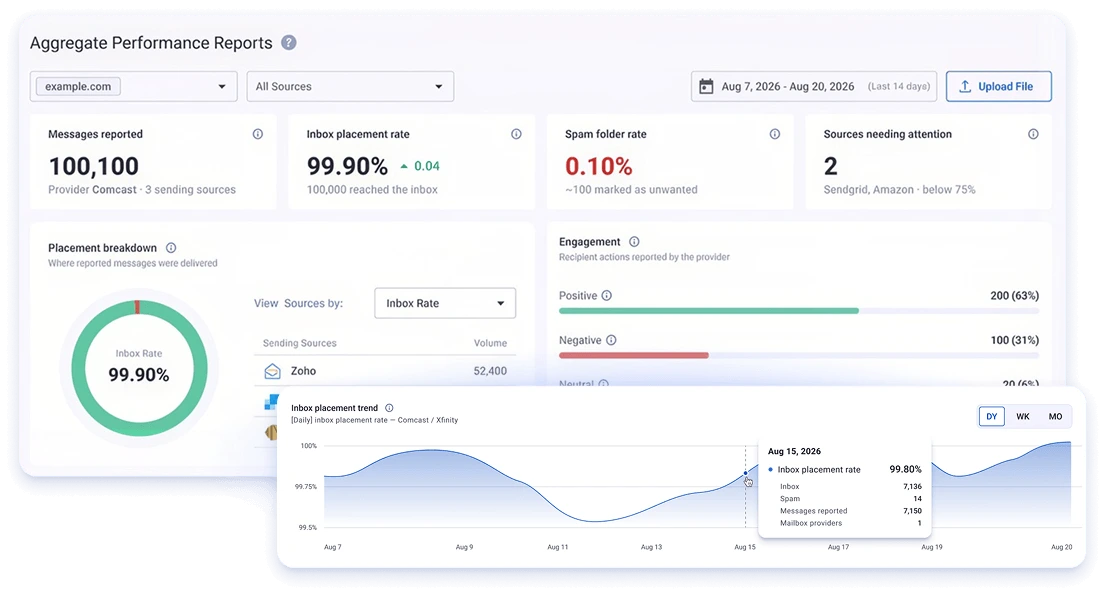Click the Sources needing attention count 2
This screenshot has width=1106, height=597.
click(831, 166)
